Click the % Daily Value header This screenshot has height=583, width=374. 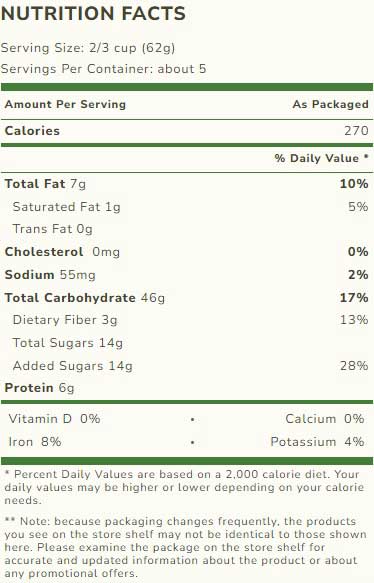(322, 158)
